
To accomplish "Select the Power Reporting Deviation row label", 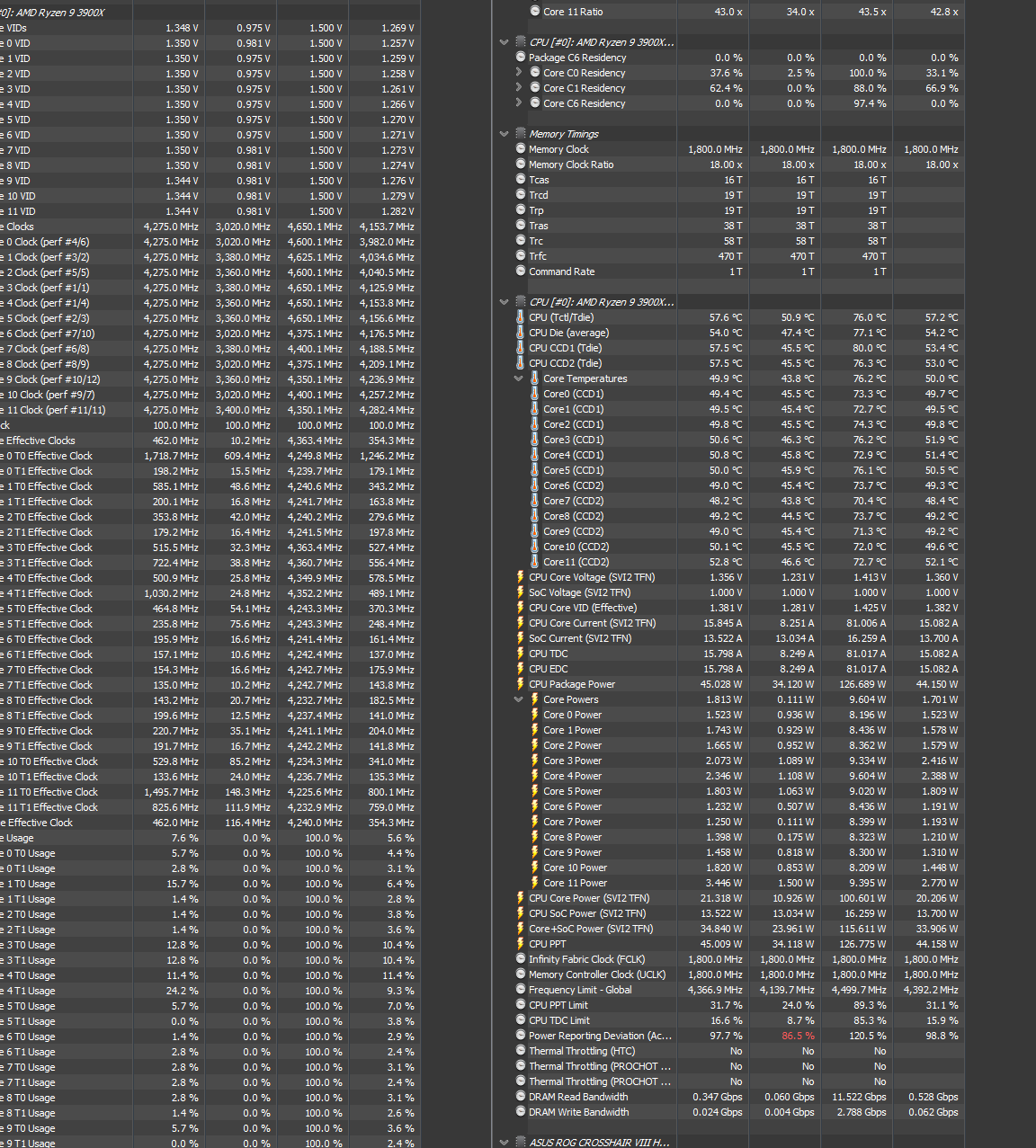I will (601, 1036).
